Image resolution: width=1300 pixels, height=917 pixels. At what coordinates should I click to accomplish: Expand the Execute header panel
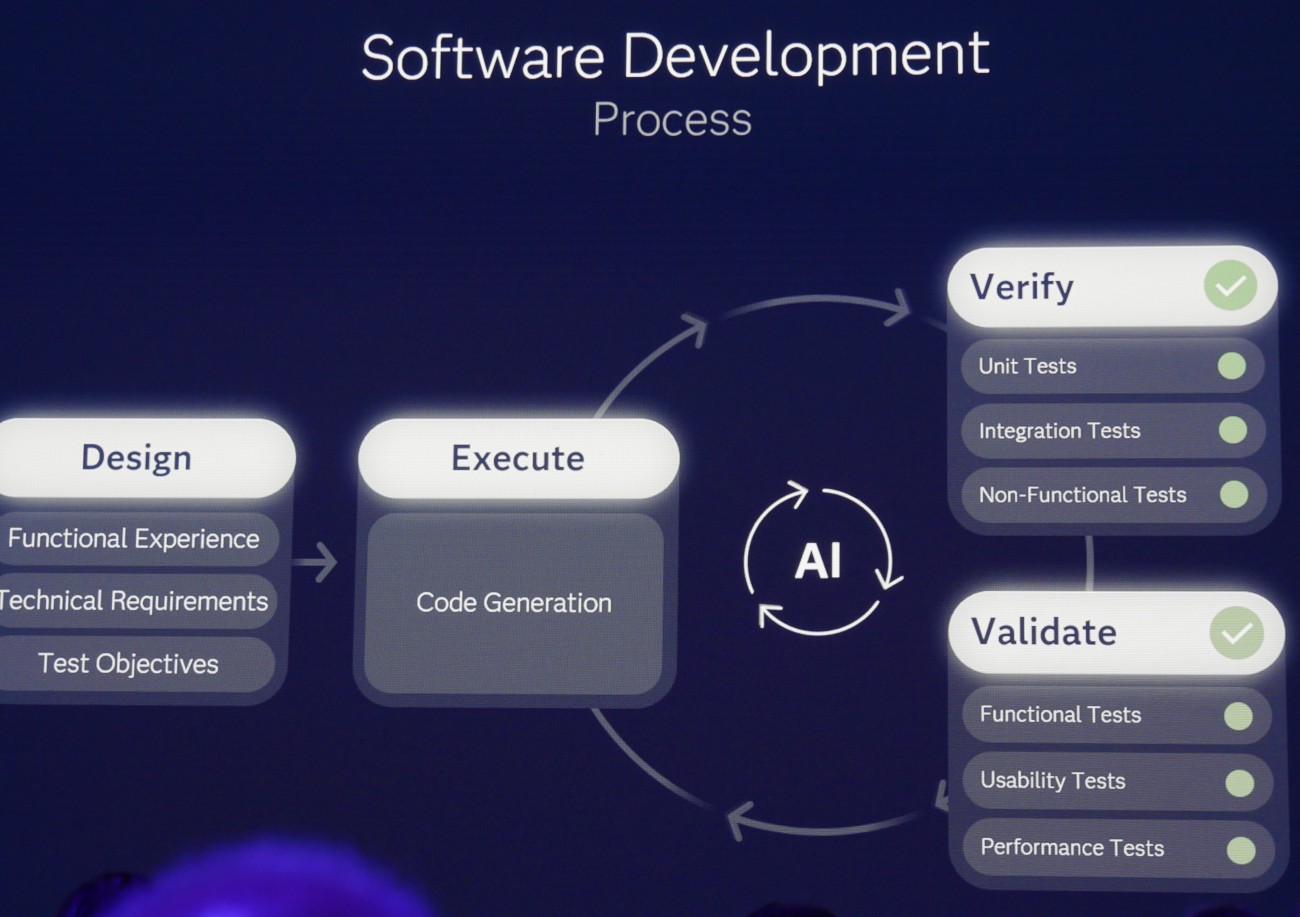tap(517, 458)
